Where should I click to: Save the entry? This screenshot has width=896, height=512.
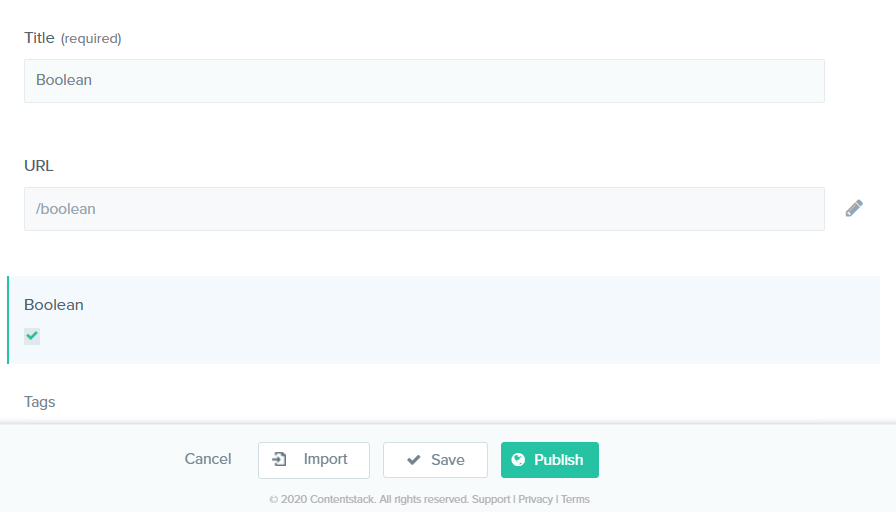[435, 460]
